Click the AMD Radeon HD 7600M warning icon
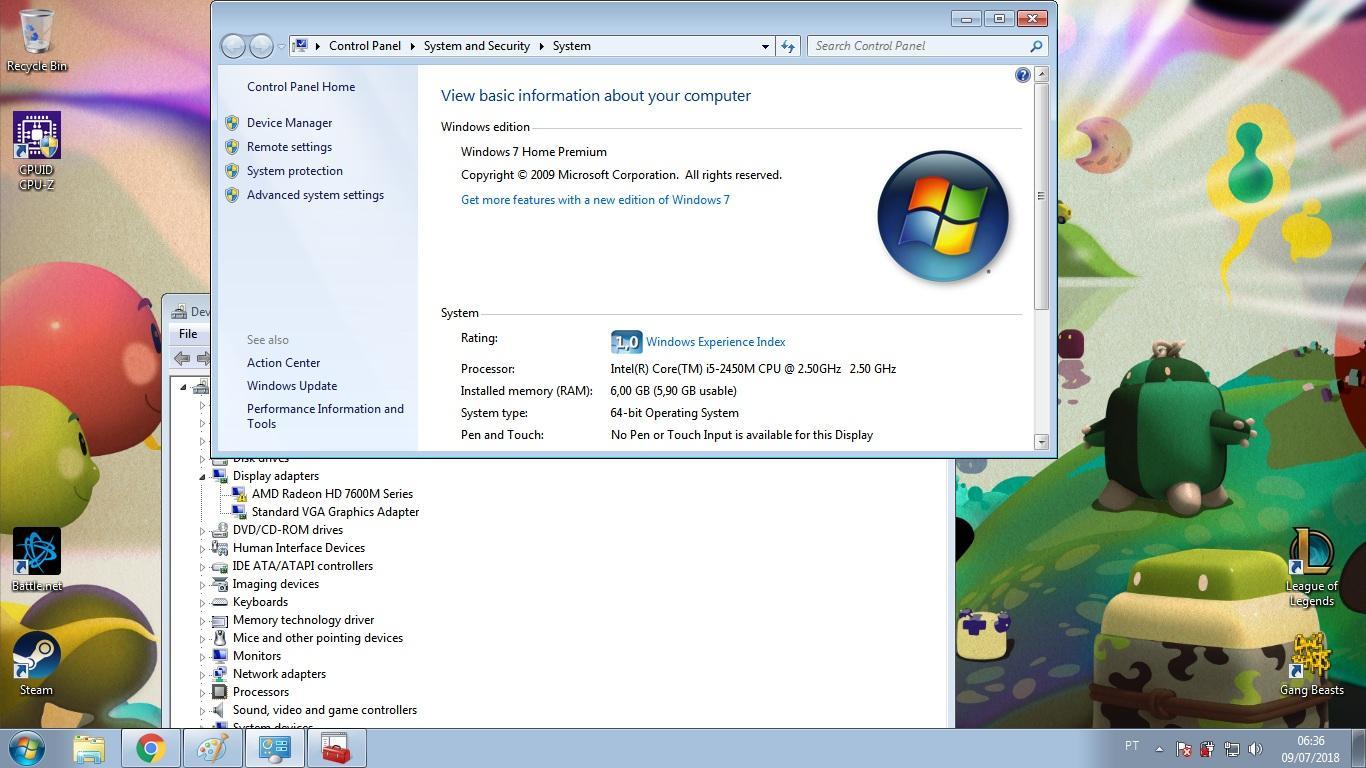This screenshot has width=1366, height=768. (239, 494)
